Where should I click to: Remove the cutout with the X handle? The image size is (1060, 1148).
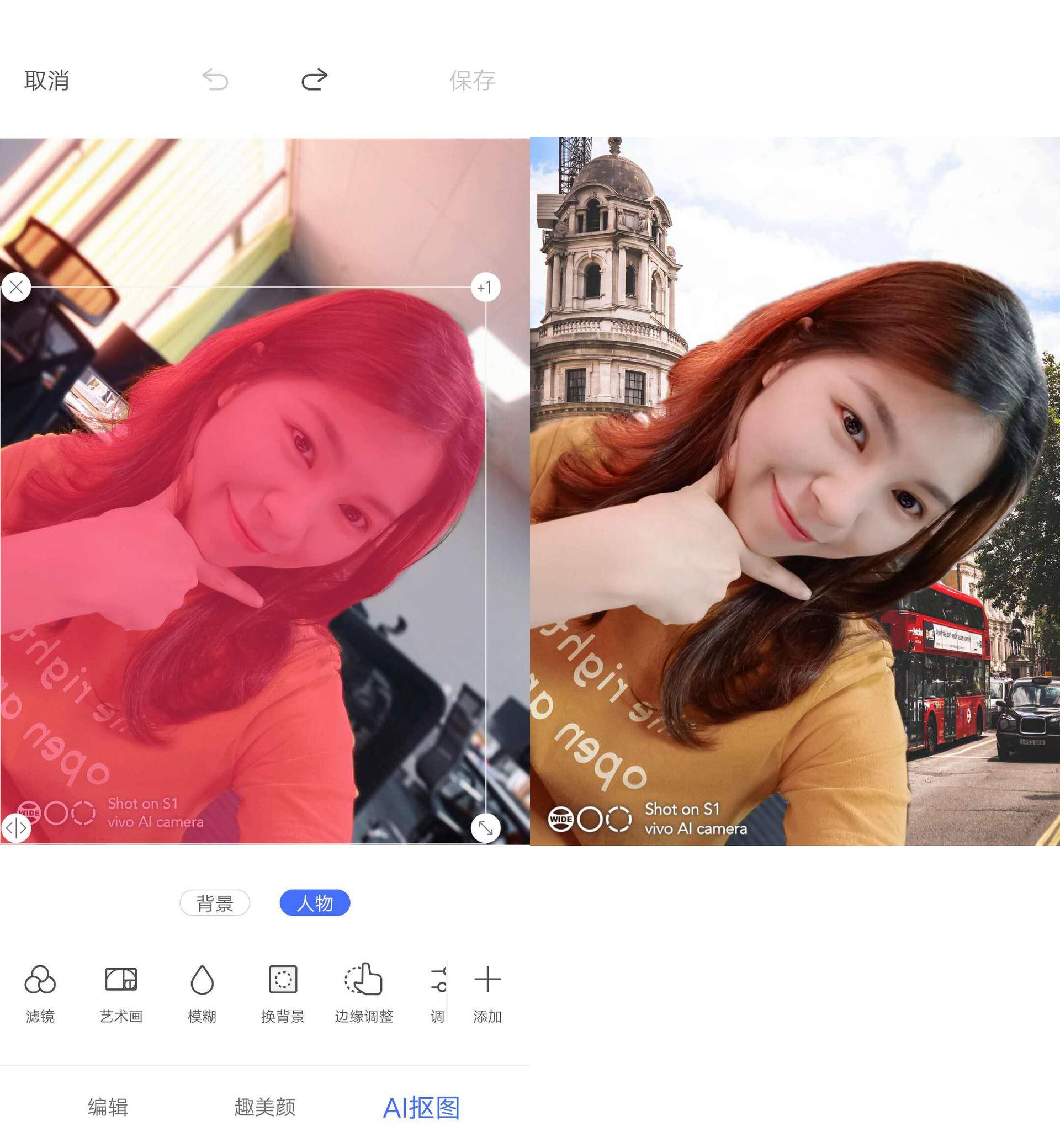[15, 288]
